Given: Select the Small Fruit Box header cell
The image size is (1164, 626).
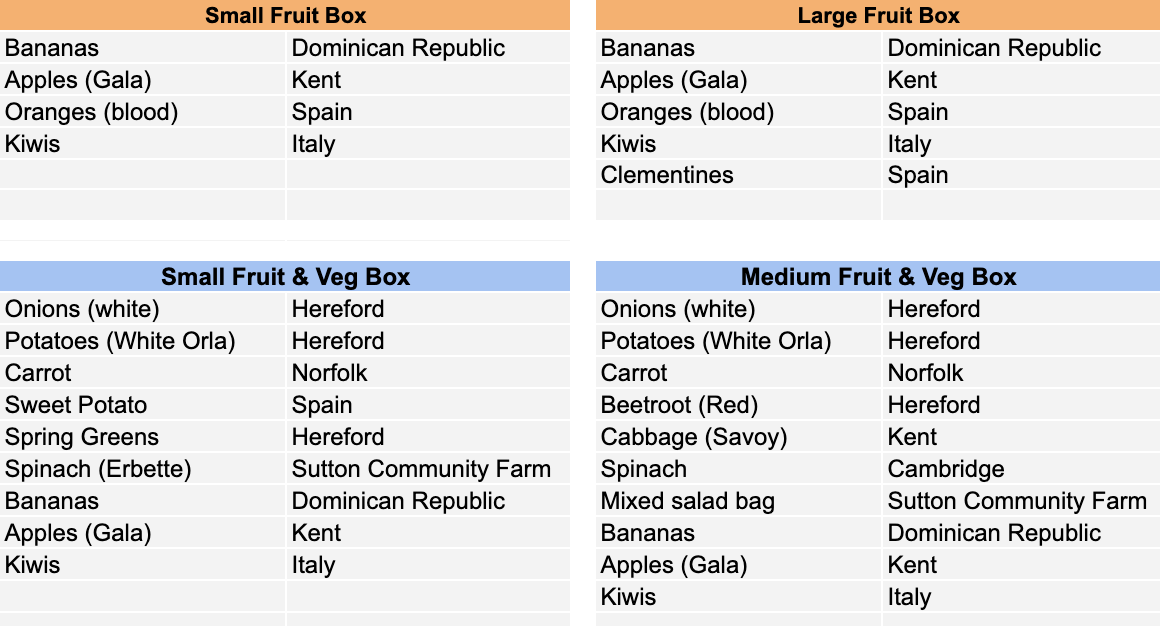Looking at the screenshot, I should pos(285,15).
